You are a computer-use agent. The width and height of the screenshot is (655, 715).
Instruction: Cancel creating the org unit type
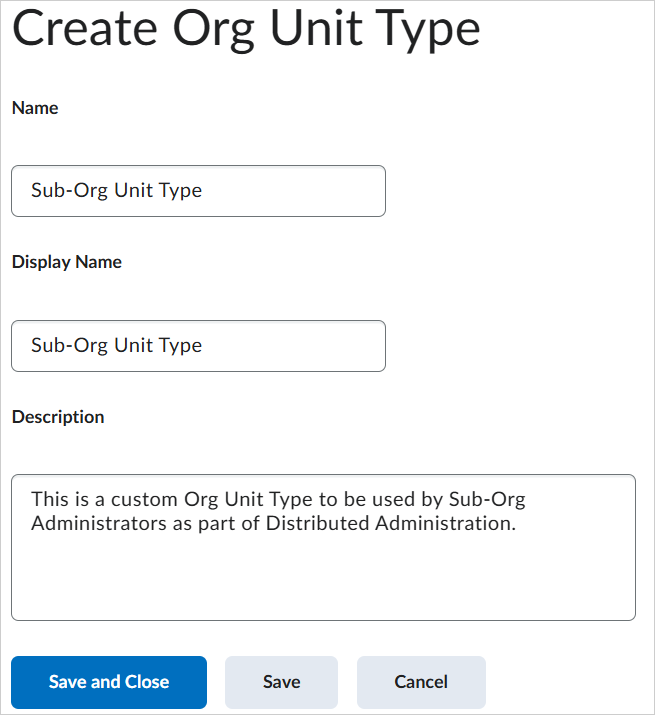[x=421, y=682]
